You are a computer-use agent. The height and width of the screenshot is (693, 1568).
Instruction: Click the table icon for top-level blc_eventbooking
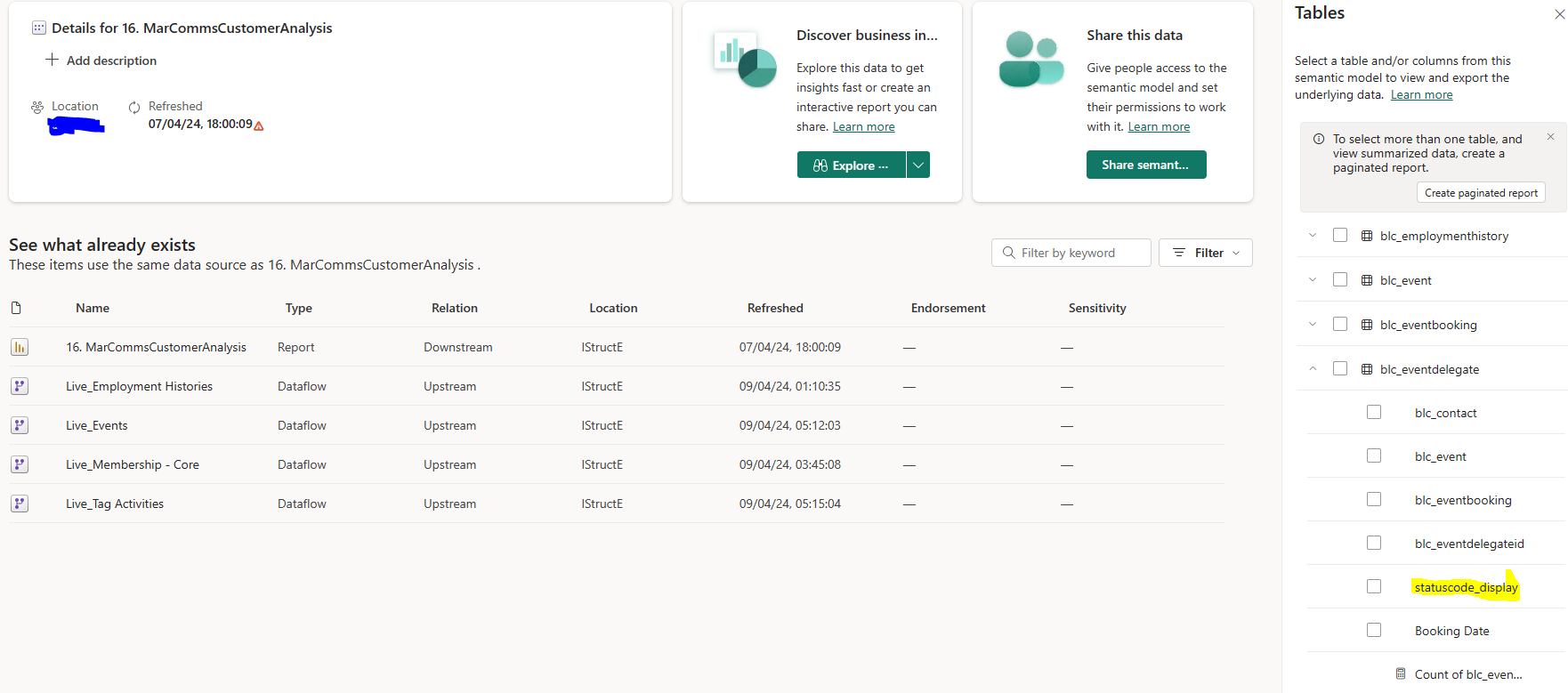point(1367,325)
